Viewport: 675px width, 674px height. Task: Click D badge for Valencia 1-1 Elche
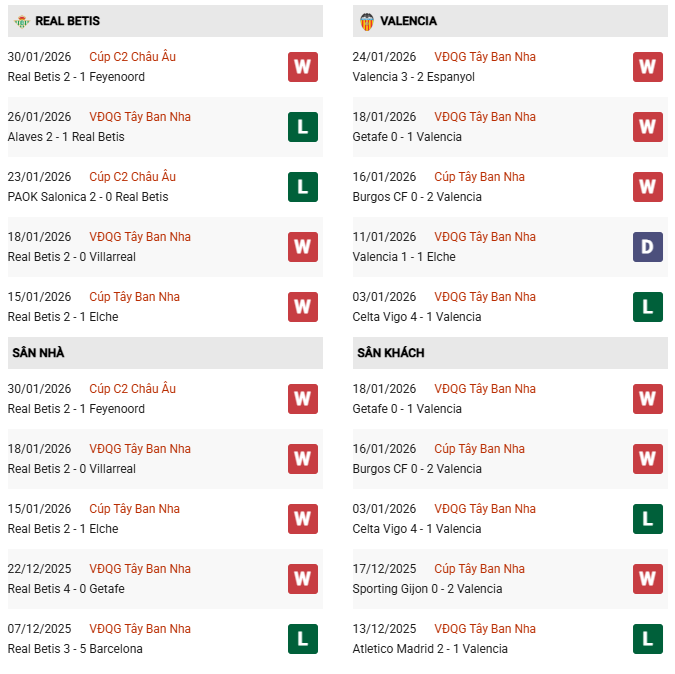click(648, 247)
